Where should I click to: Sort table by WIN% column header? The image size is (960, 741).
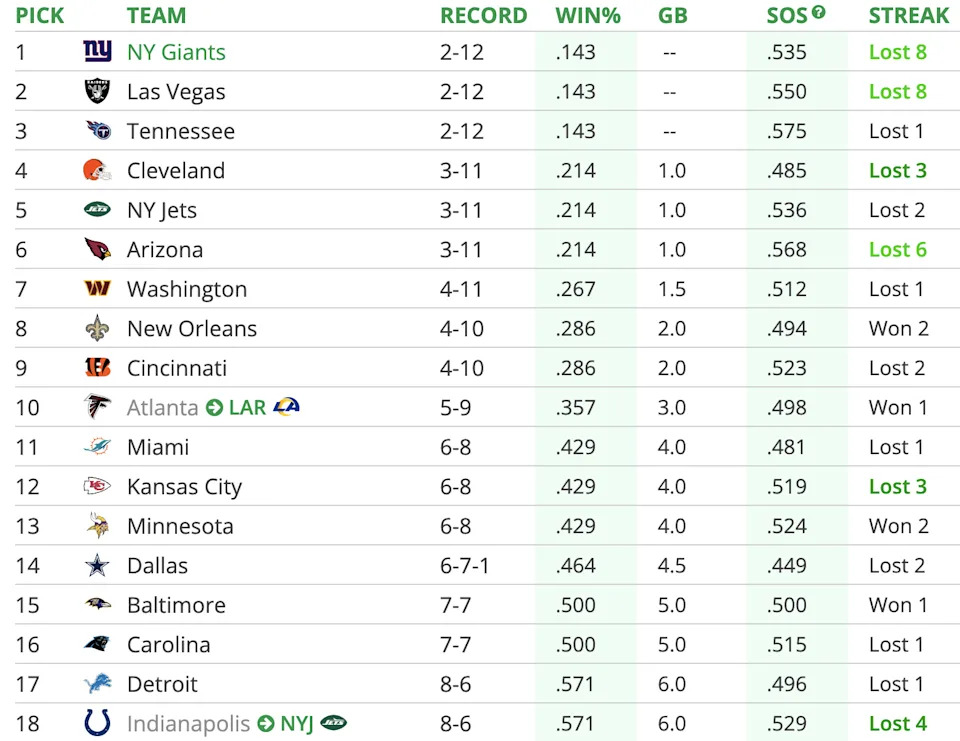(x=587, y=16)
